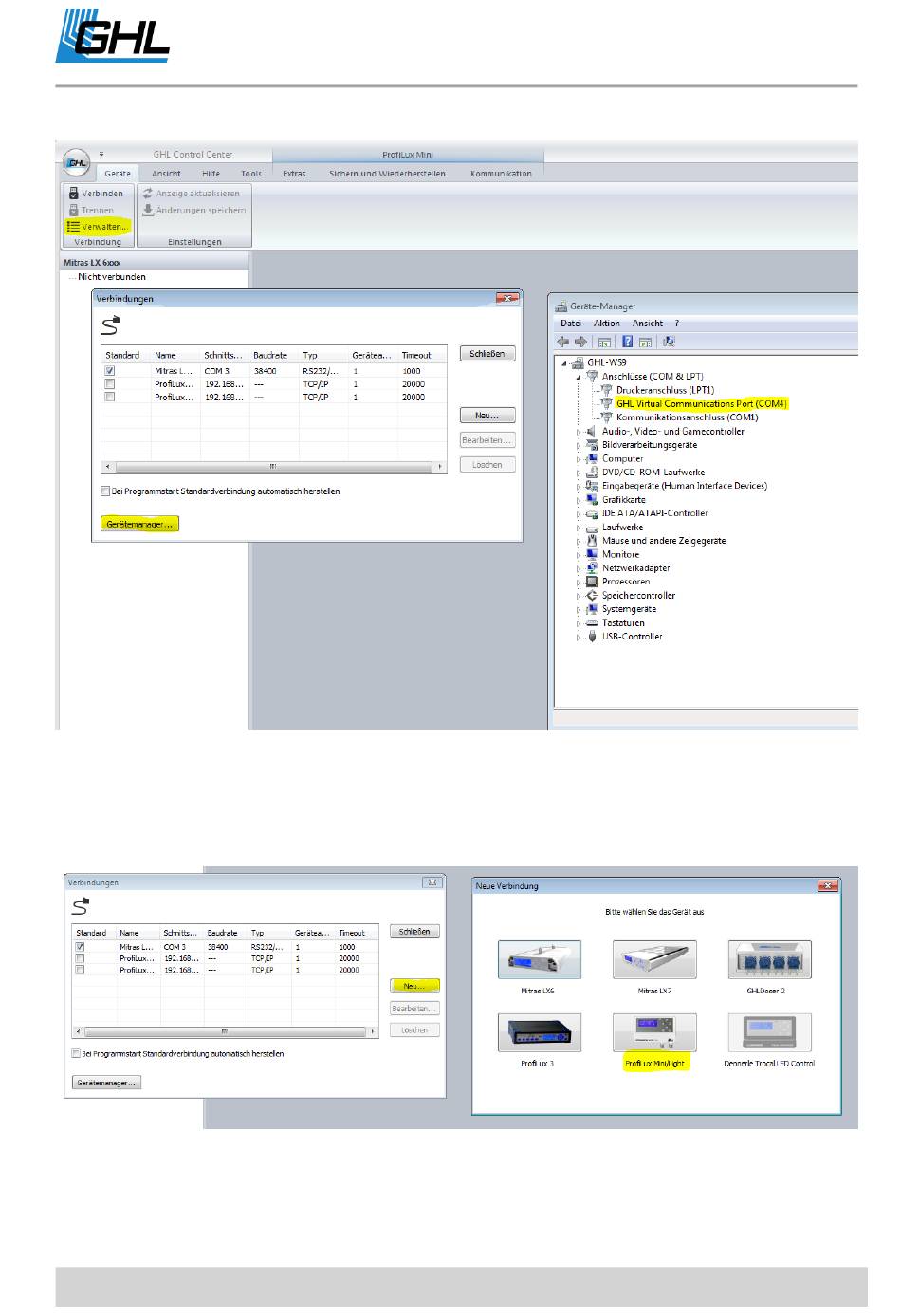Screen dimensions: 901x1316
Task: Open the Extras ribbon tab
Action: pyautogui.click(x=294, y=174)
